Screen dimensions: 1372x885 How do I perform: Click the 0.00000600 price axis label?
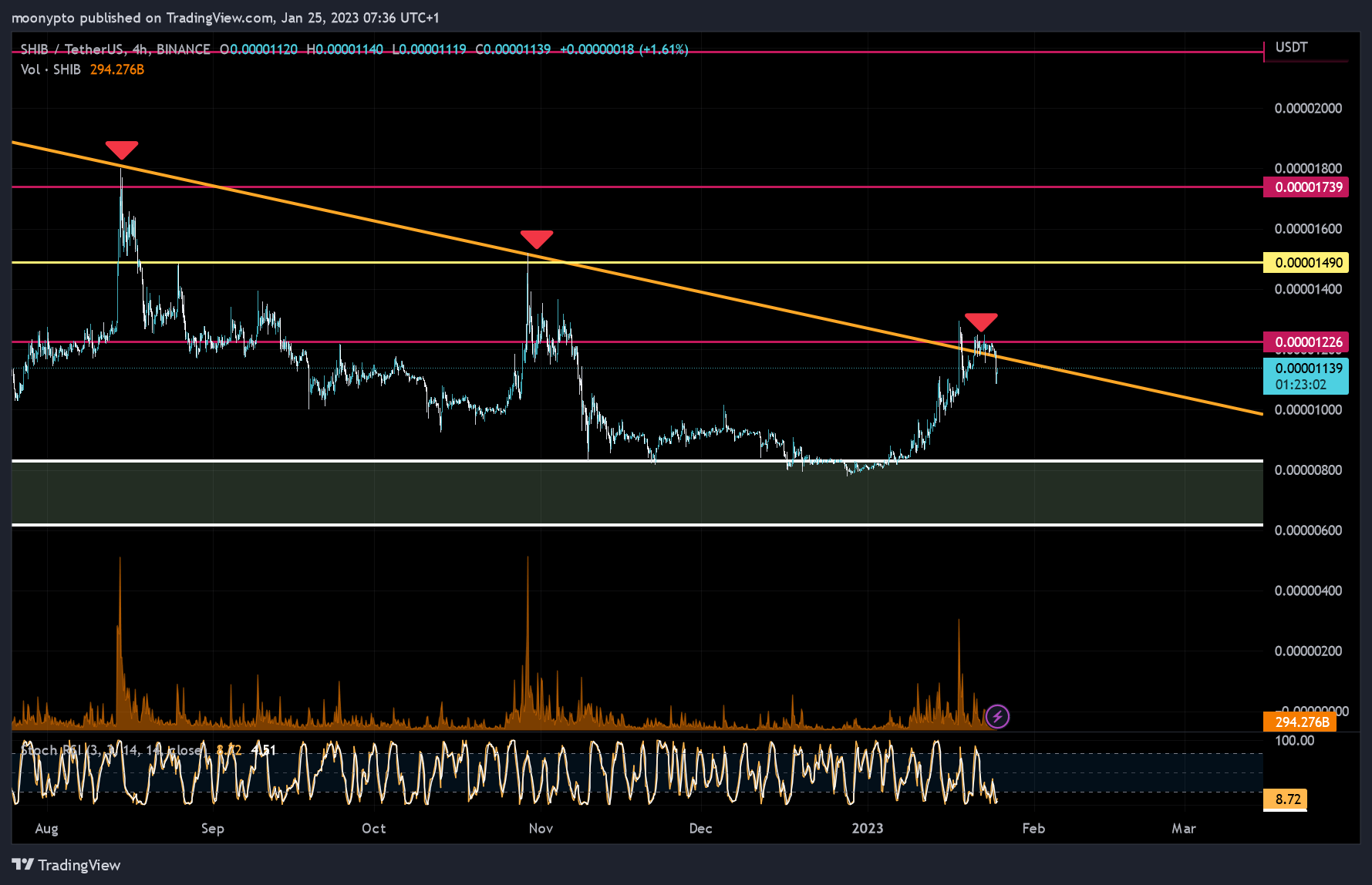pyautogui.click(x=1308, y=530)
